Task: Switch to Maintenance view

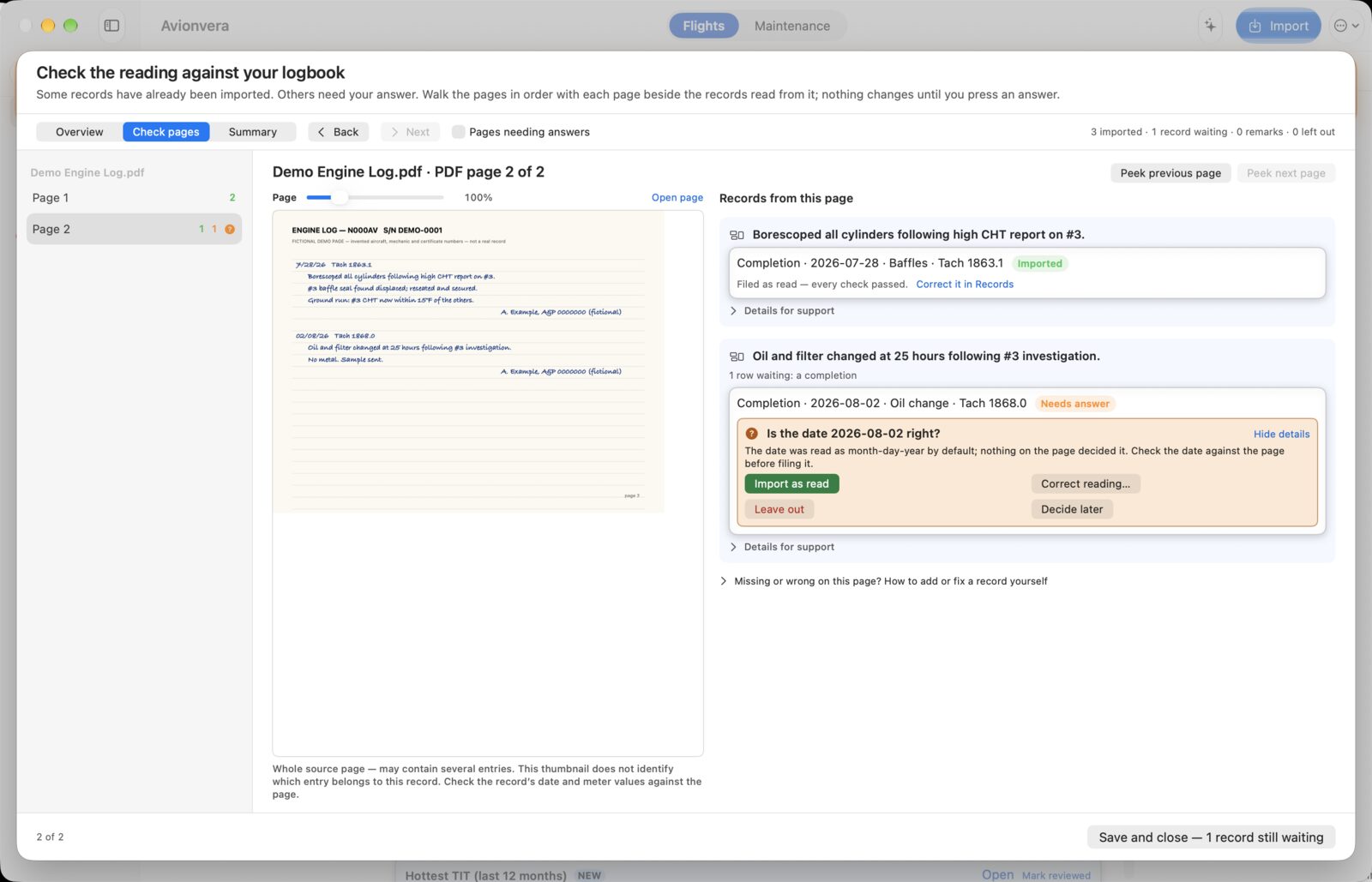Action: 792,26
